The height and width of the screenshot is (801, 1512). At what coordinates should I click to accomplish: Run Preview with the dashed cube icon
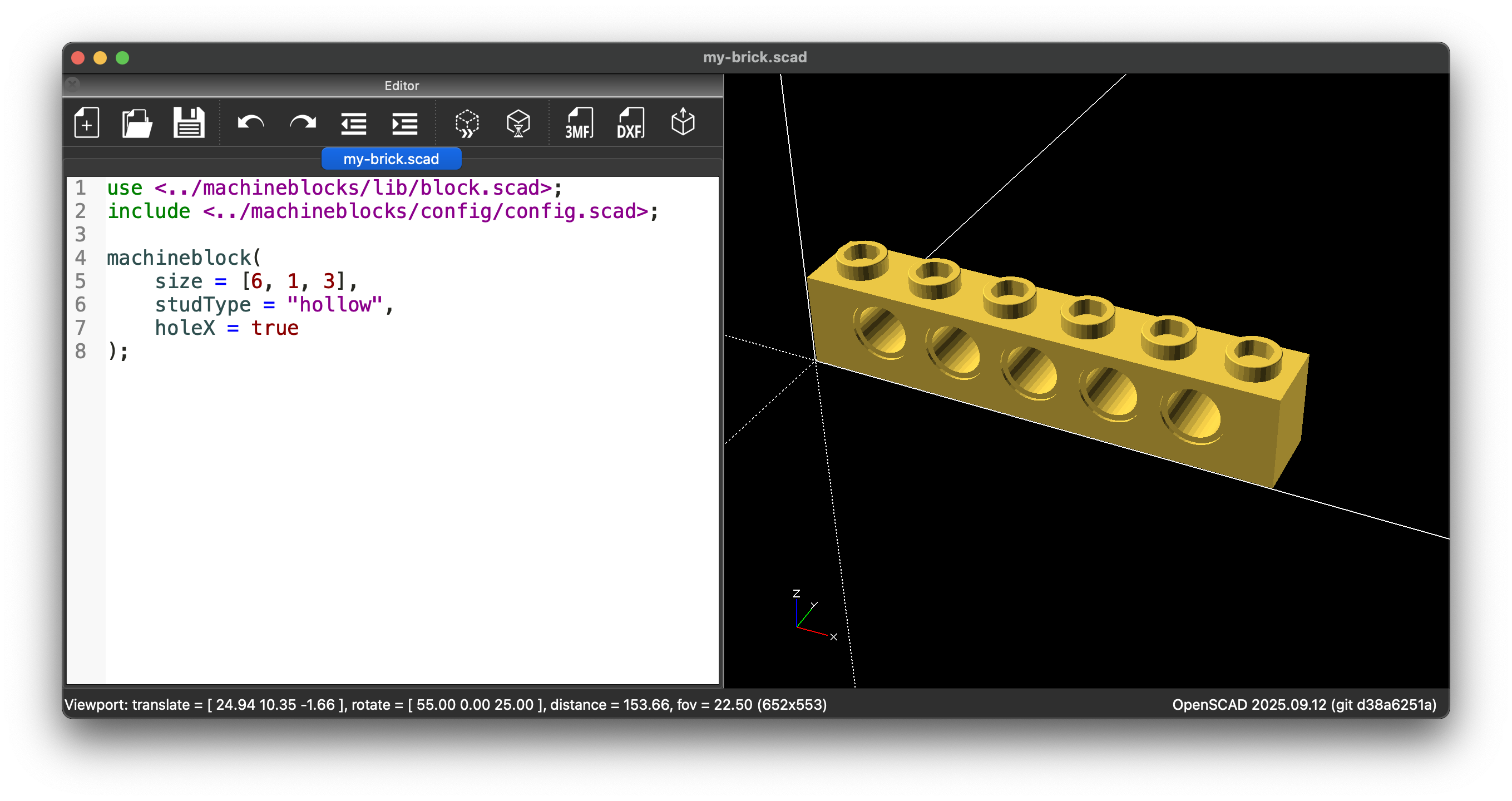[x=467, y=123]
